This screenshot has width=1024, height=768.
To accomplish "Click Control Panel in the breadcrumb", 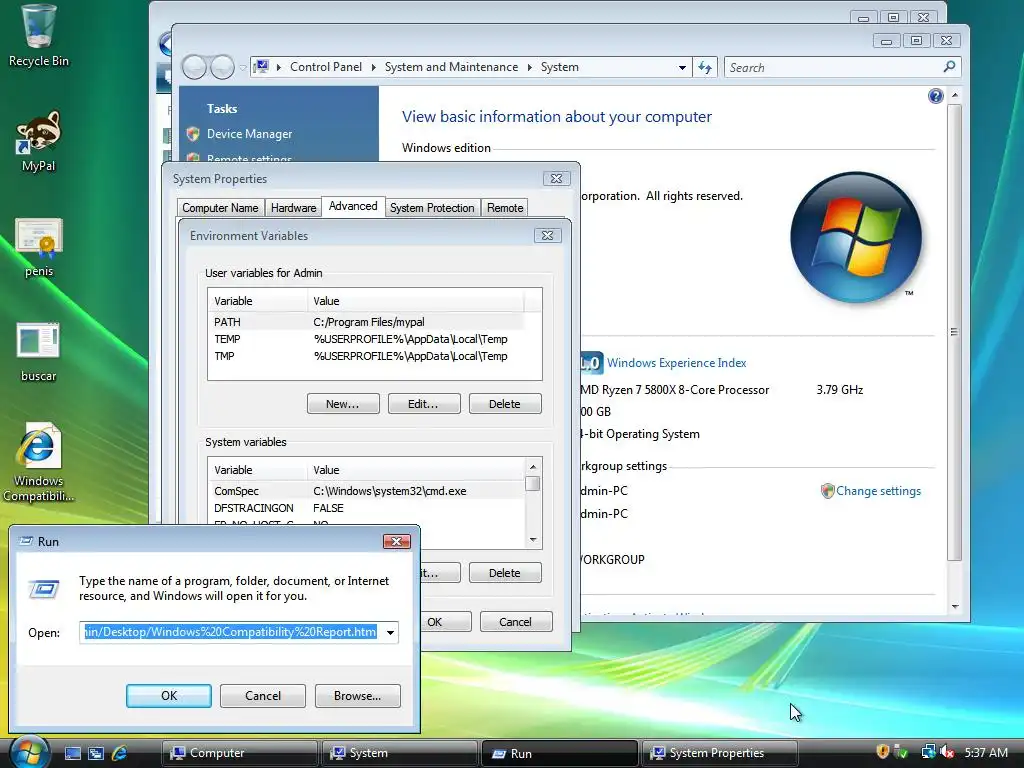I will (x=326, y=67).
